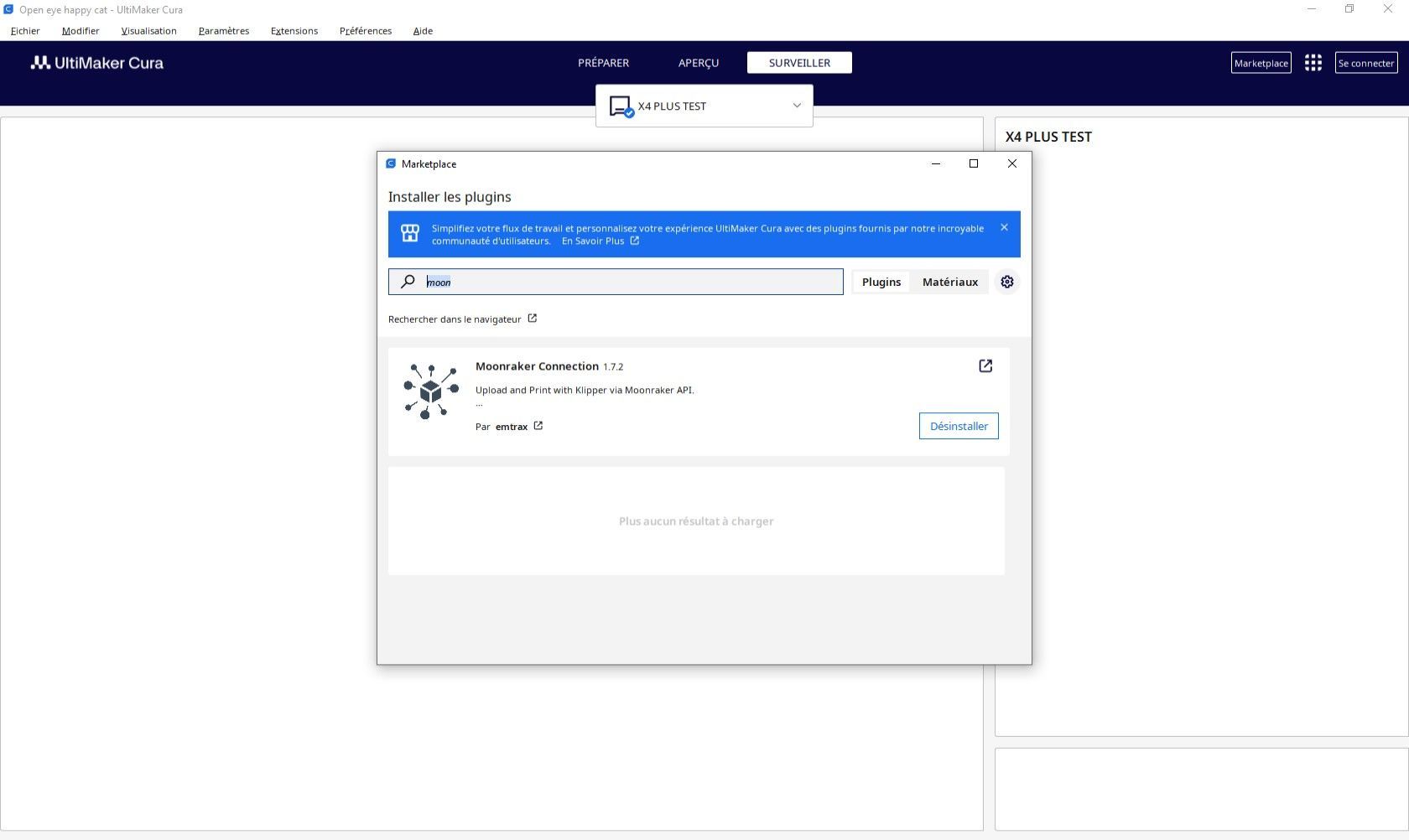Click the Moonraker Connection plugin logo

pyautogui.click(x=431, y=391)
